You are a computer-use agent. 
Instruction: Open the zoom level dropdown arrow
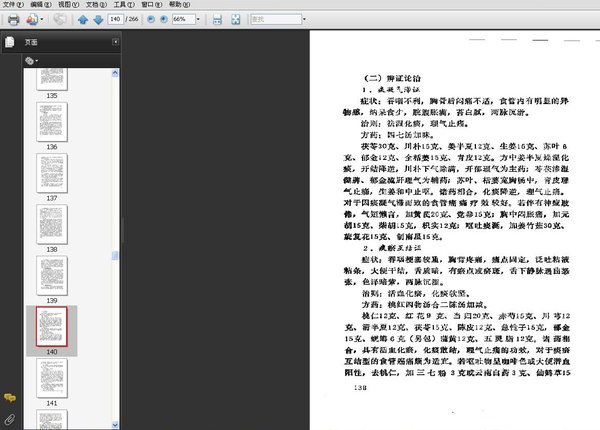pos(198,19)
